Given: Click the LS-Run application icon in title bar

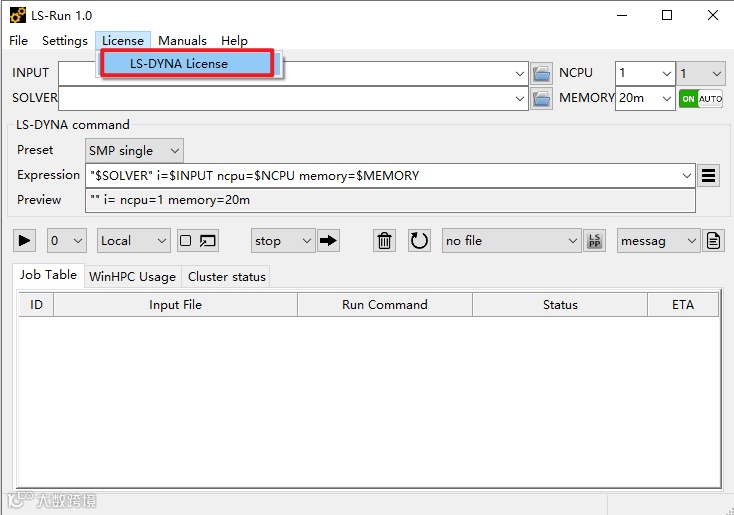Looking at the screenshot, I should (x=18, y=15).
